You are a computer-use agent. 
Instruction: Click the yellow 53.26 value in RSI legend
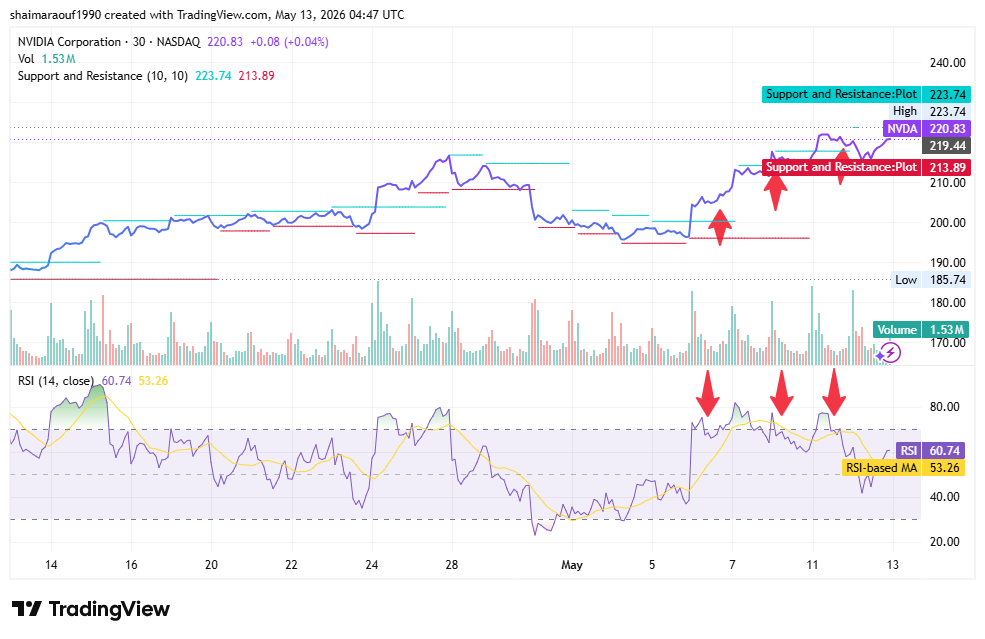(153, 381)
